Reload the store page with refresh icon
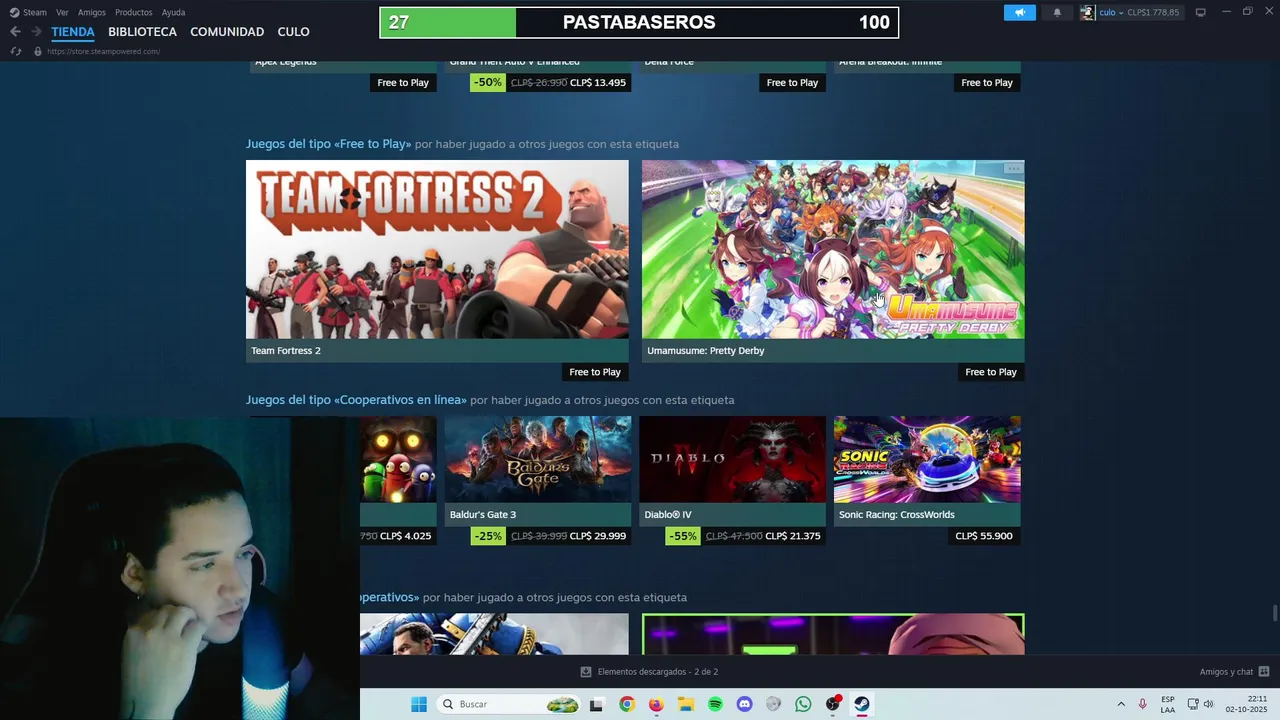The width and height of the screenshot is (1280, 720). [16, 51]
